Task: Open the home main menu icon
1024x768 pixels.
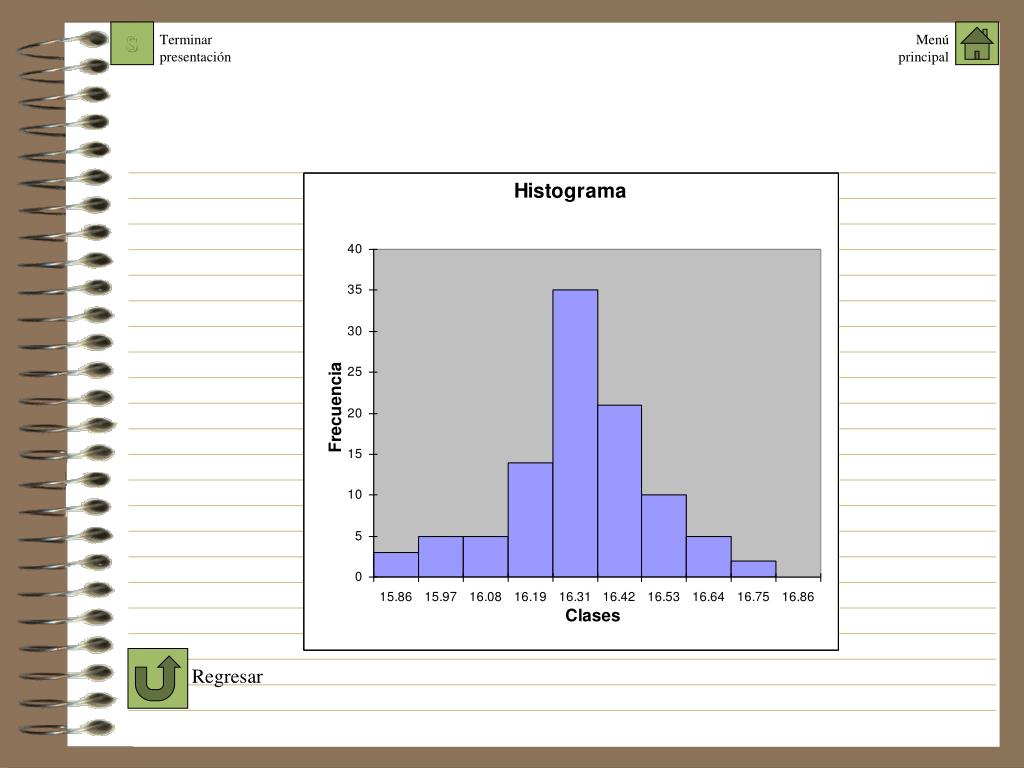Action: pos(977,43)
